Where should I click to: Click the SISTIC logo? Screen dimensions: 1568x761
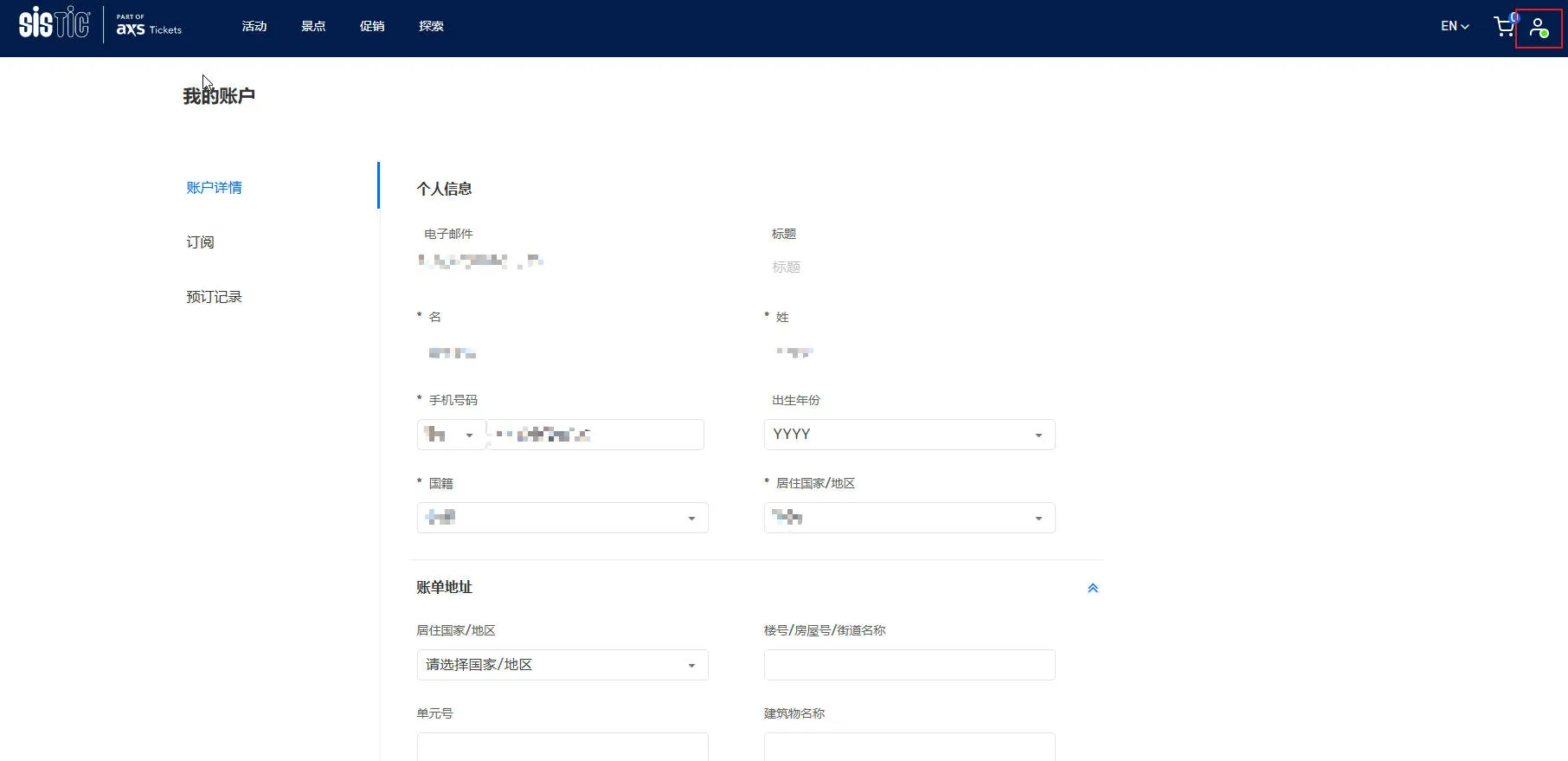pos(54,23)
